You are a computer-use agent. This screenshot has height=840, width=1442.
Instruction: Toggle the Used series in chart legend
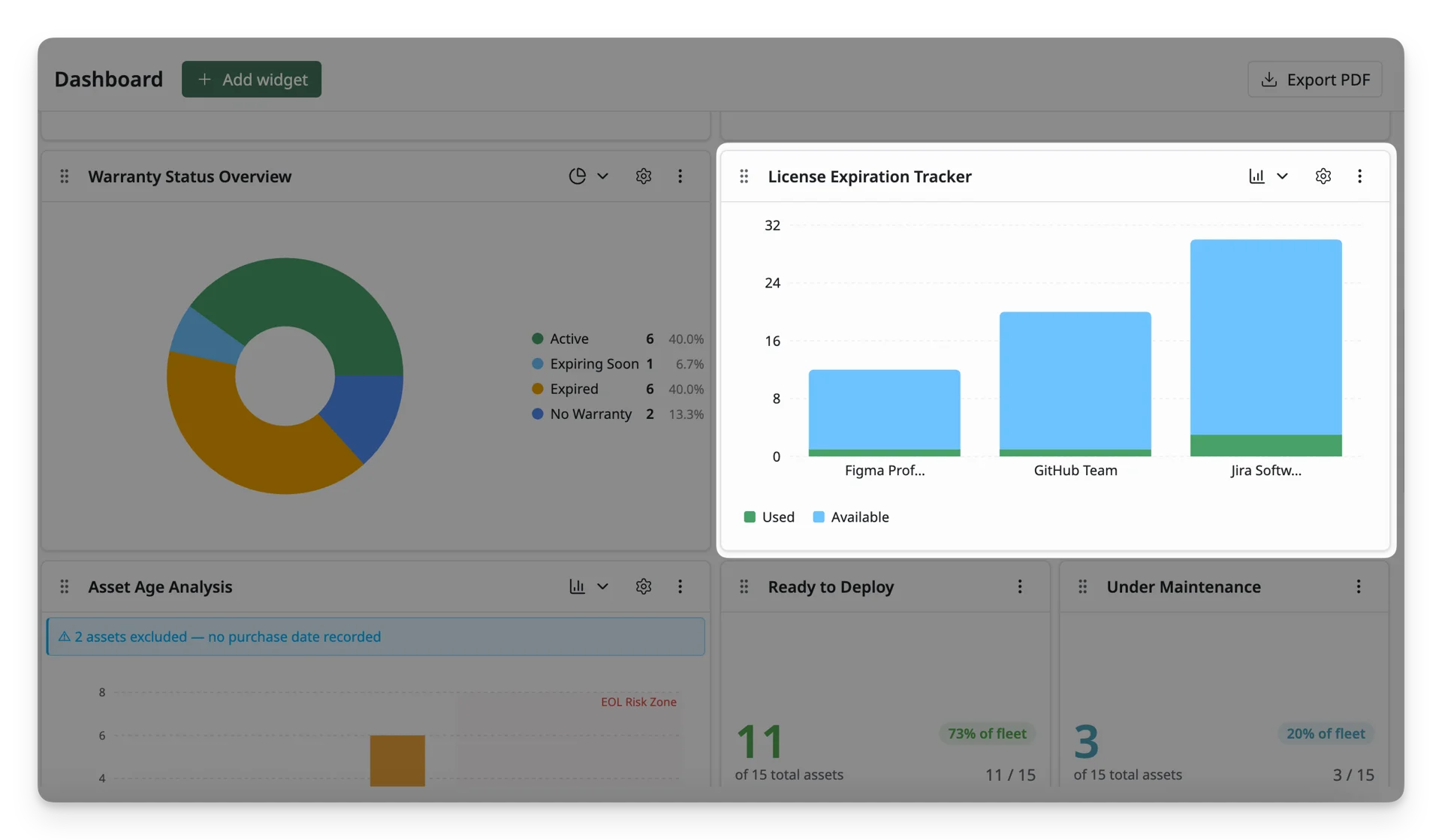pos(768,516)
